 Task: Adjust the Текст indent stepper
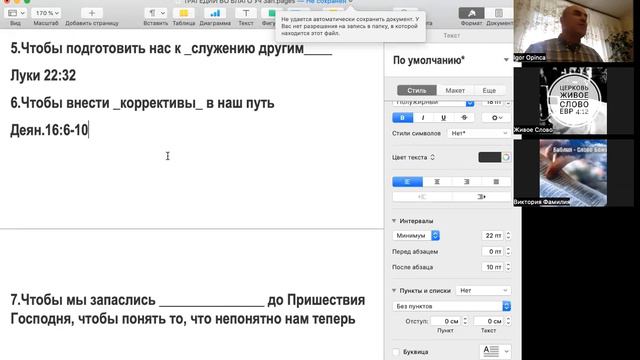click(508, 321)
